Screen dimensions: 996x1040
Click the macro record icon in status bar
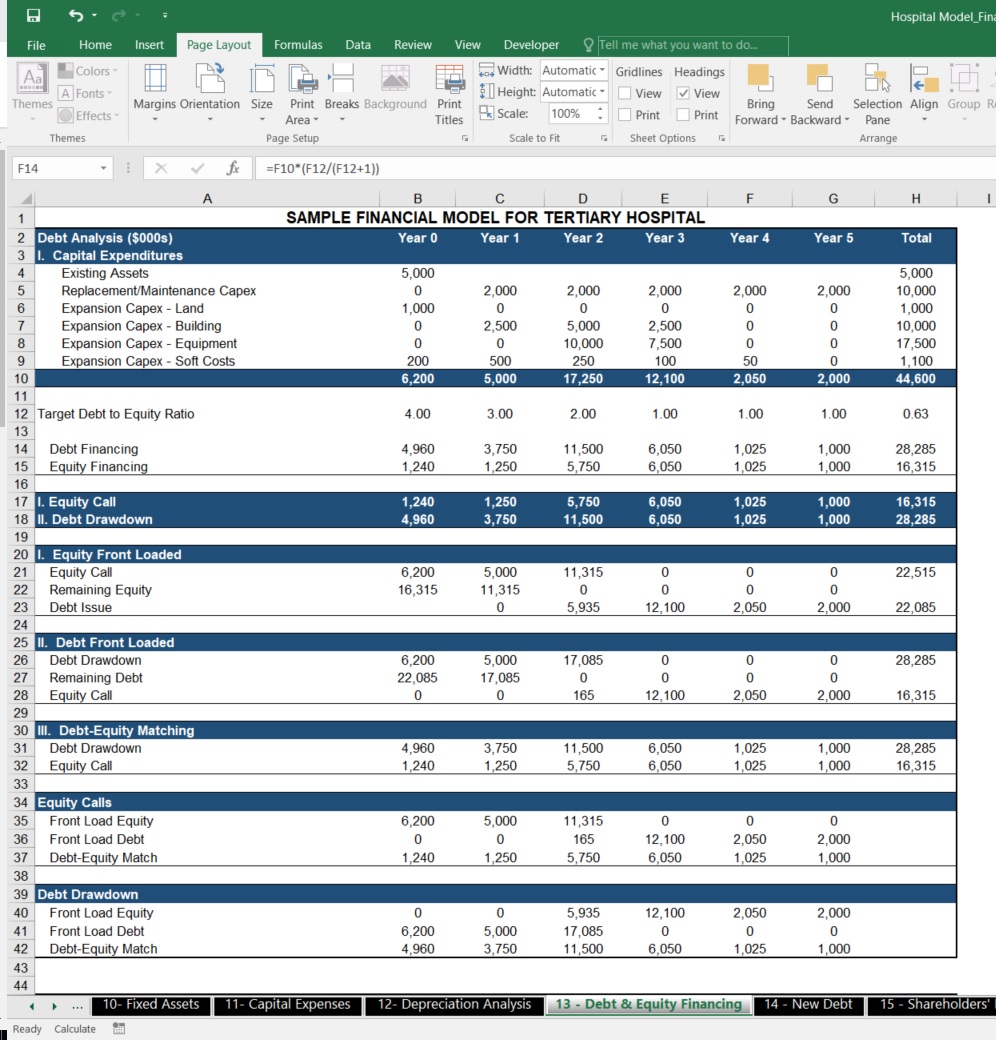coord(119,1029)
